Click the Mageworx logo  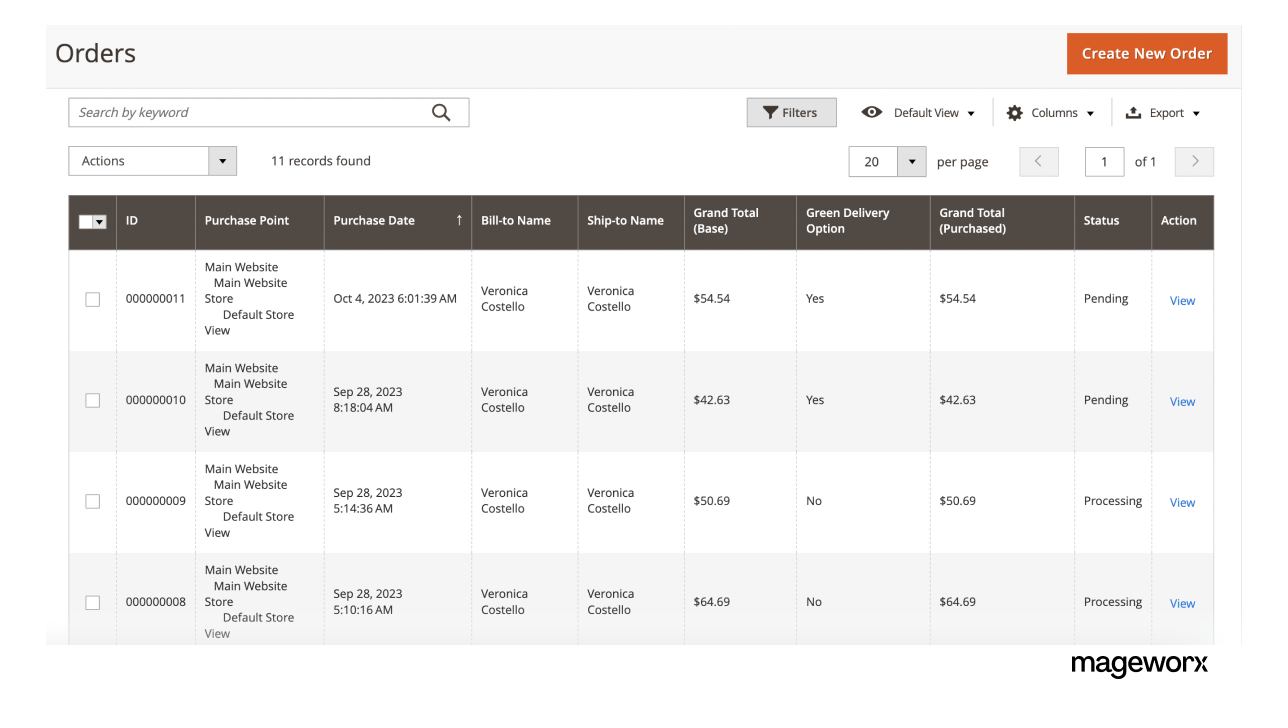click(x=1139, y=664)
